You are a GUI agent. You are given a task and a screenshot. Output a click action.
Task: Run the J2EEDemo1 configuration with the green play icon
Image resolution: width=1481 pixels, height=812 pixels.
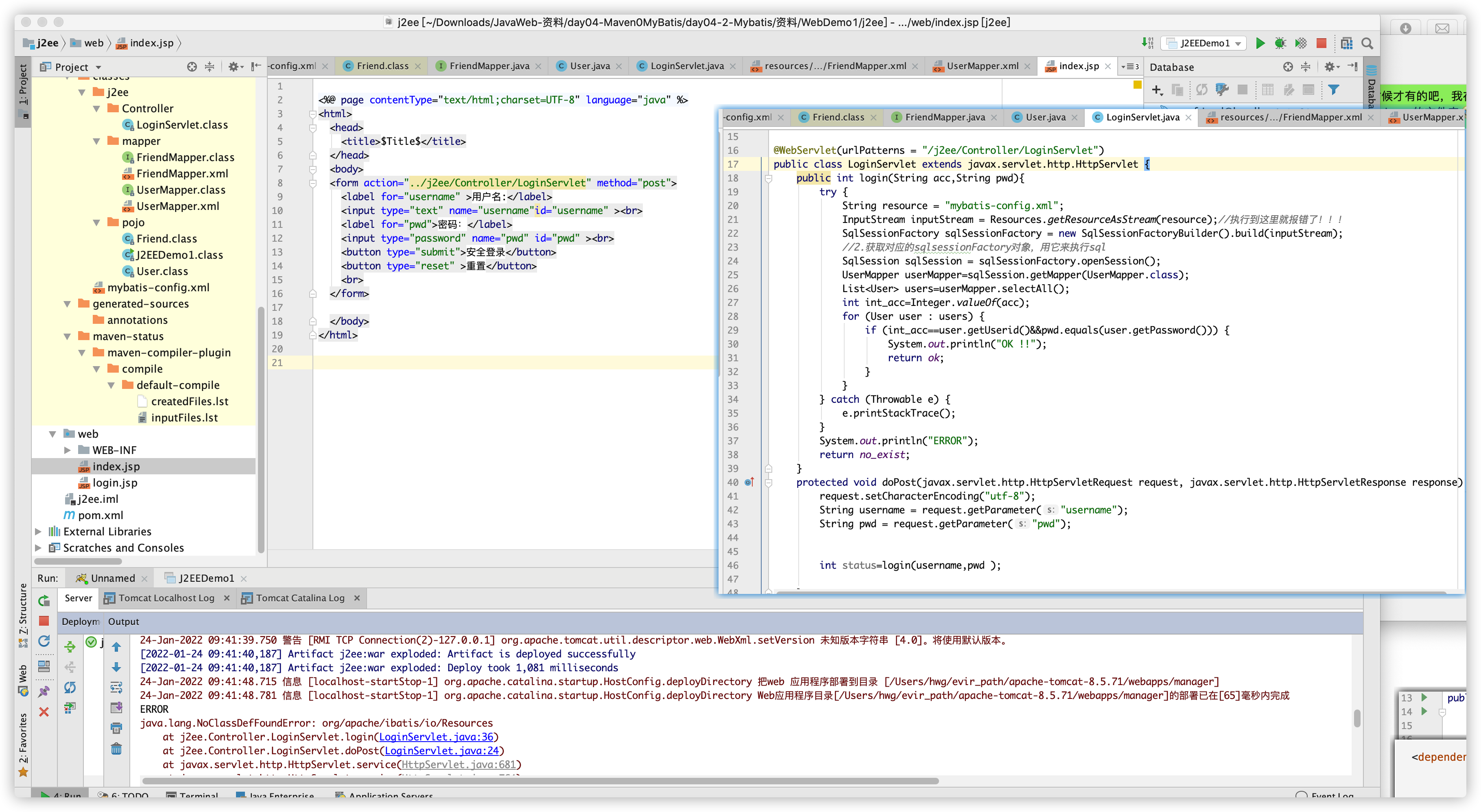(x=1260, y=43)
